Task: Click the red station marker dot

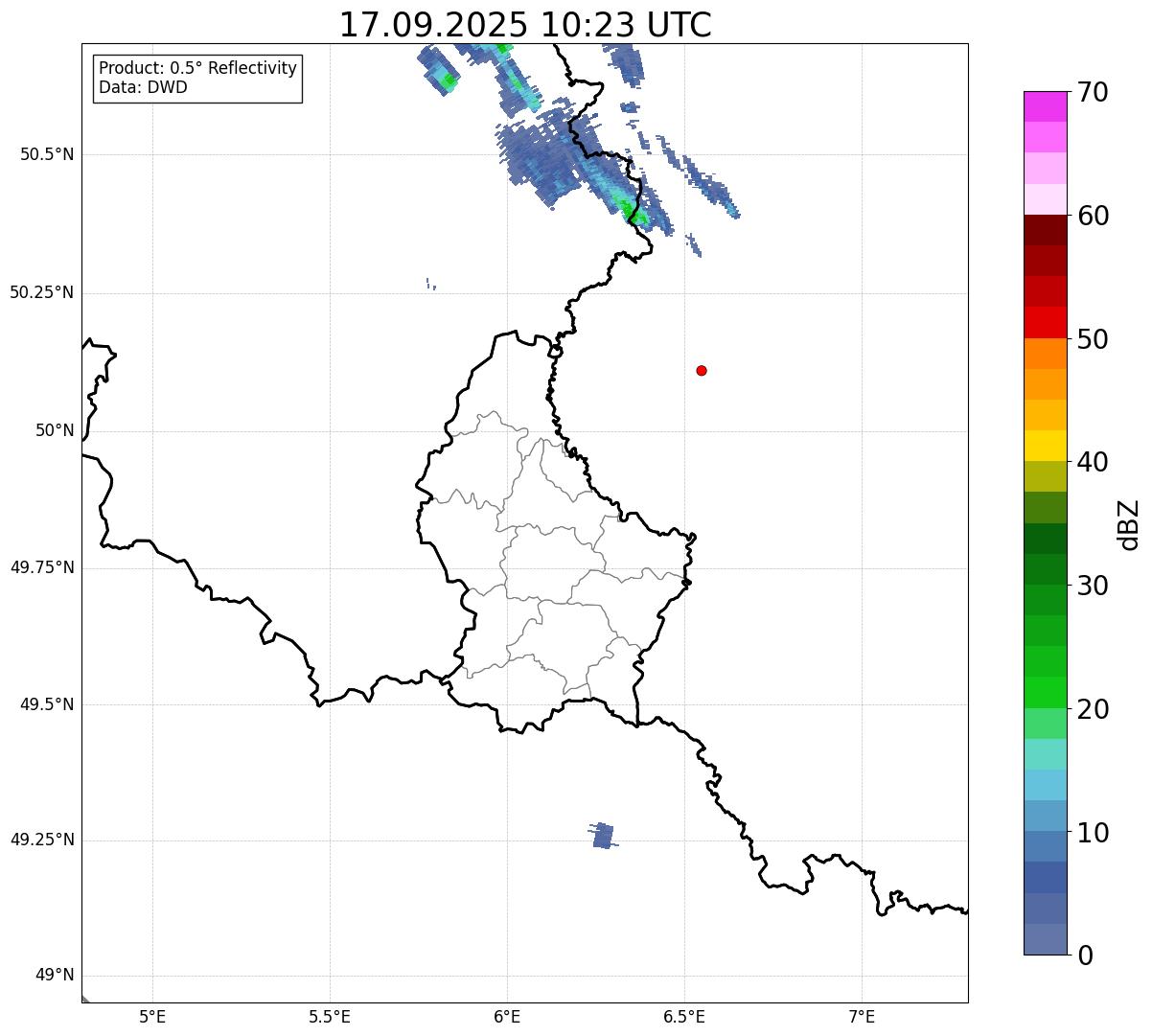Action: 702,370
